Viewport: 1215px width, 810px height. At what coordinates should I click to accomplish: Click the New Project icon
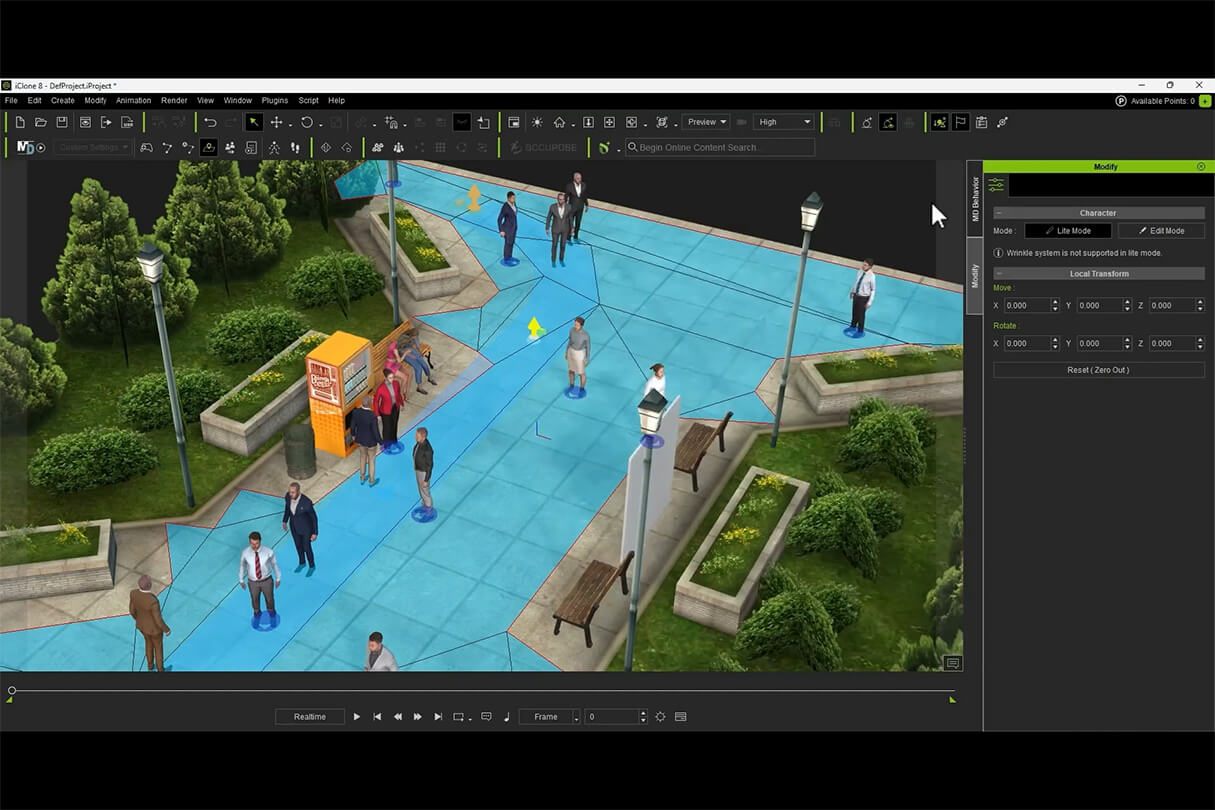20,122
